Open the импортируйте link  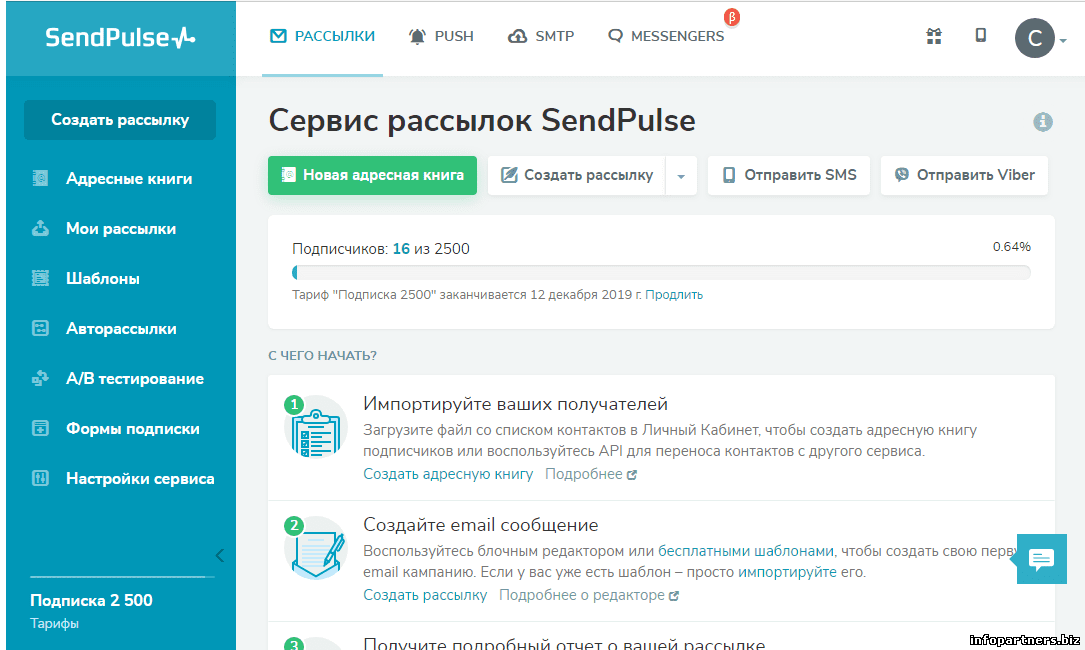pyautogui.click(x=787, y=572)
